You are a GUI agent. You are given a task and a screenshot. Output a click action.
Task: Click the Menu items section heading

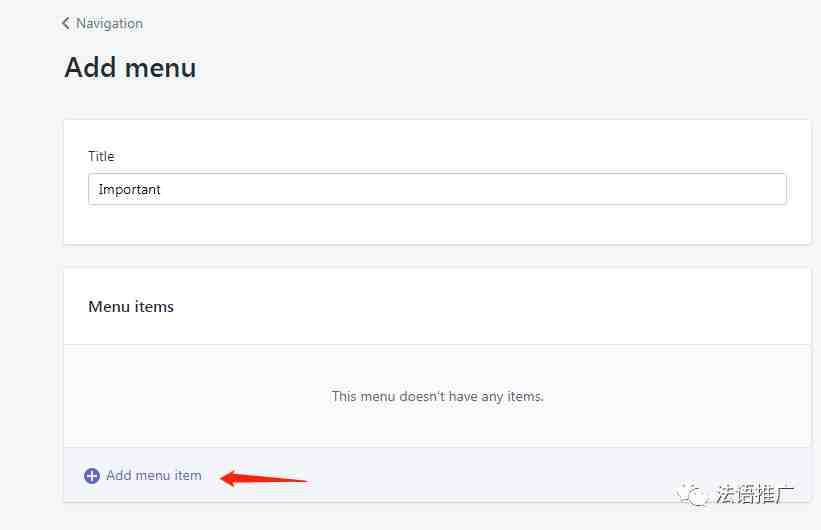click(131, 306)
